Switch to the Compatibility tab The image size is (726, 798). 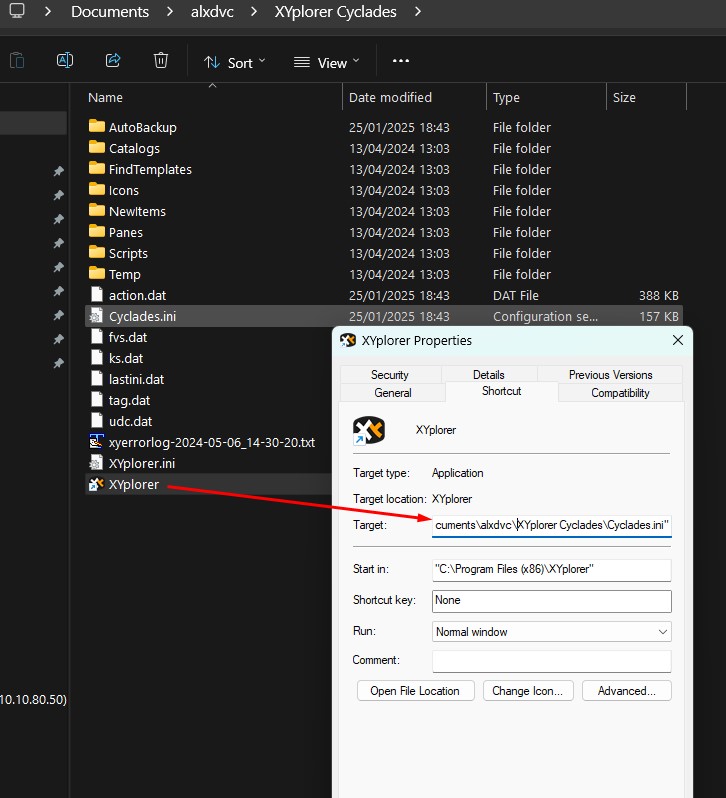coord(620,393)
